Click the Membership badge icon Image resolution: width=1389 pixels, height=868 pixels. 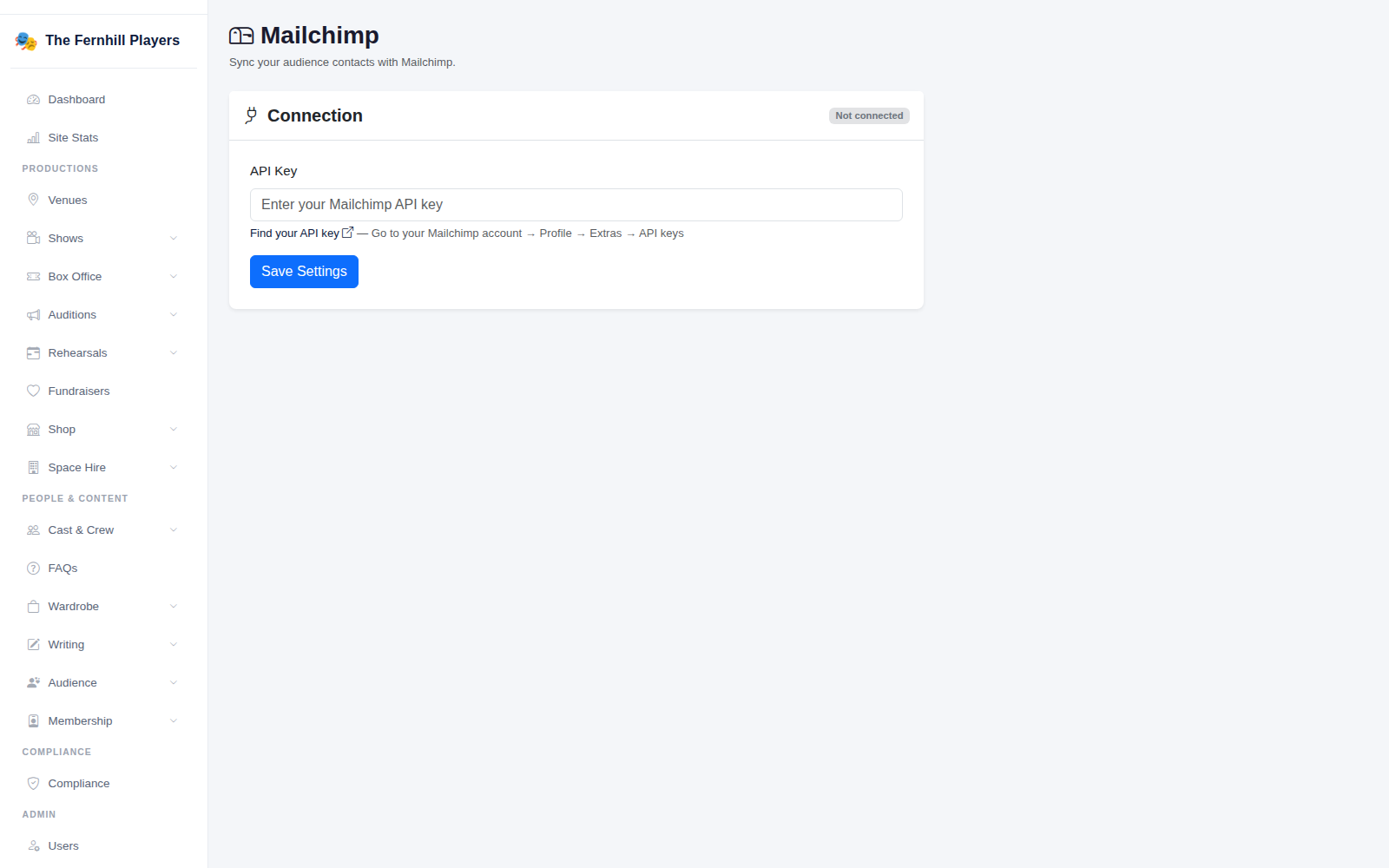(33, 721)
